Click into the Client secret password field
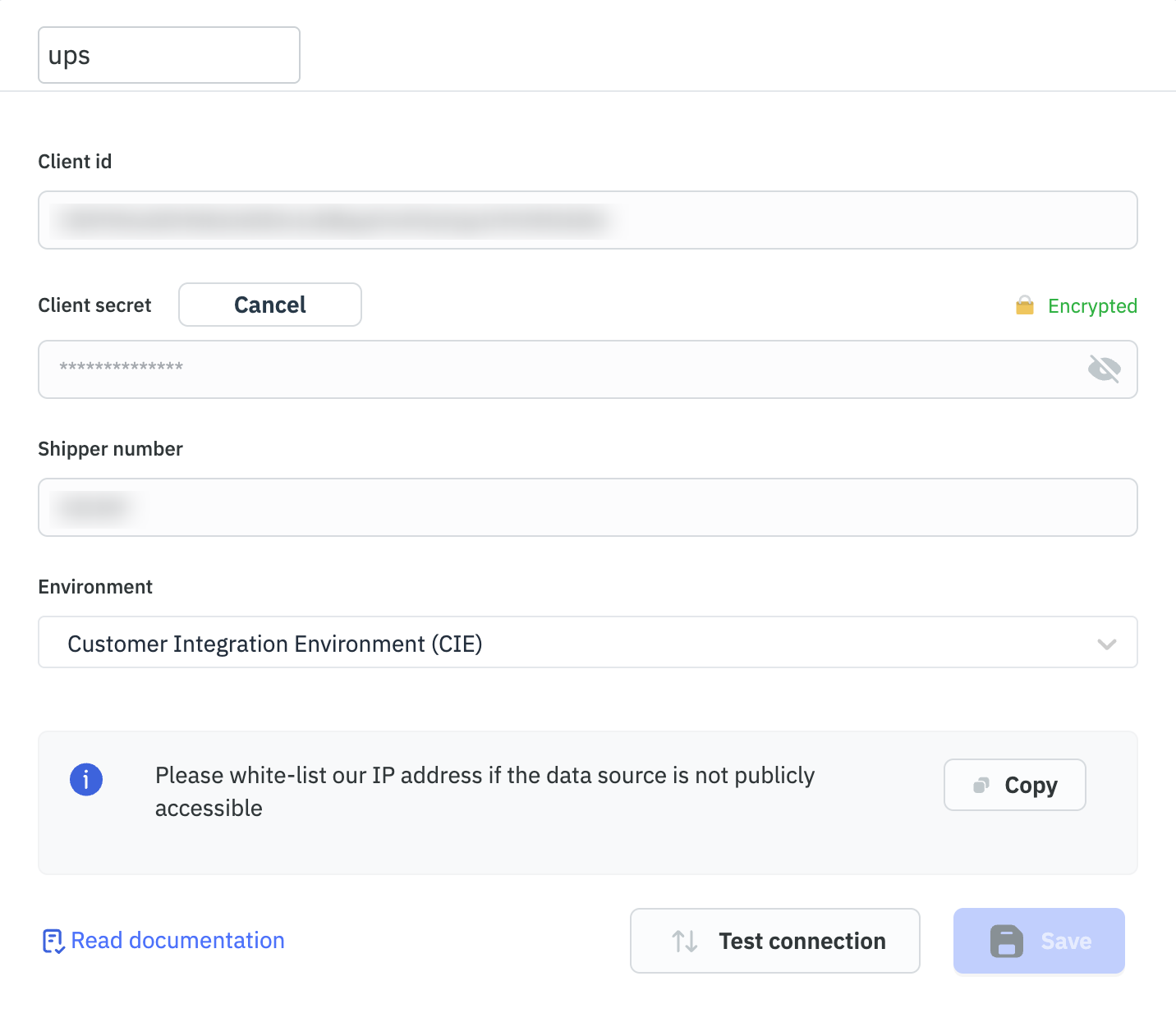The width and height of the screenshot is (1176, 1013). tap(558, 369)
